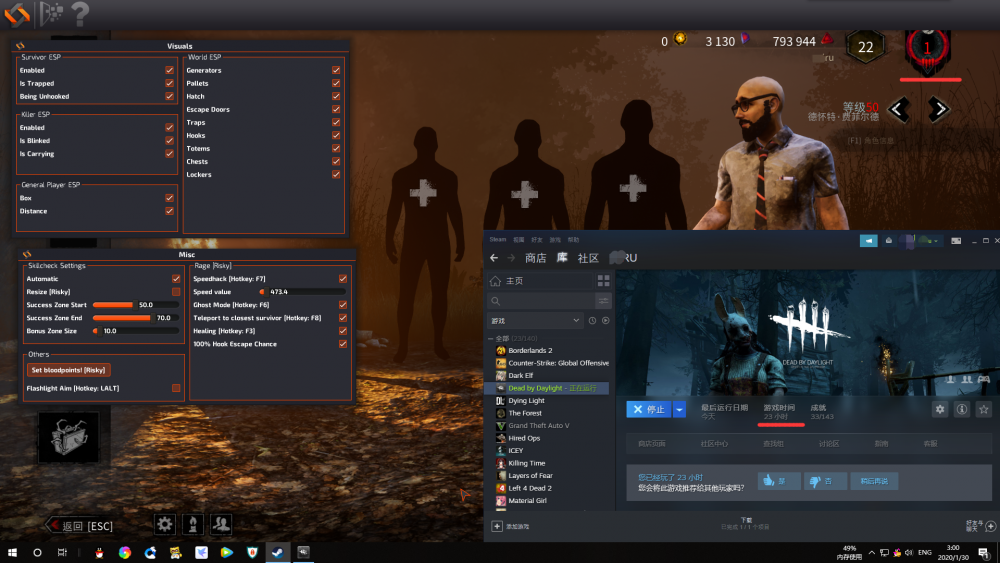Toggle 100% Hook Escape Chance checkbox
This screenshot has width=1000, height=563.
pos(343,344)
